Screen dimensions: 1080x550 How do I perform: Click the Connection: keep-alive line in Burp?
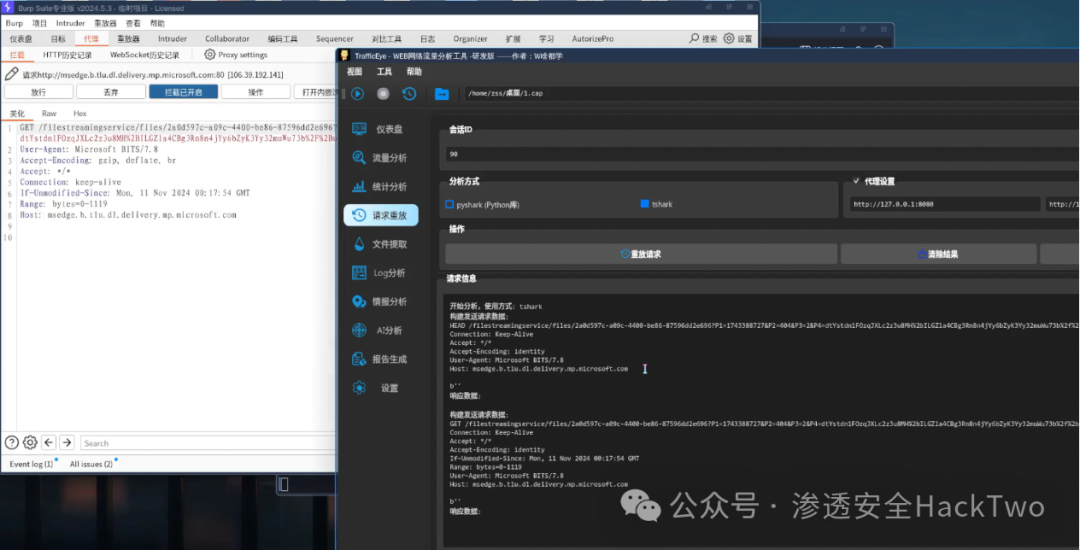[x=70, y=182]
